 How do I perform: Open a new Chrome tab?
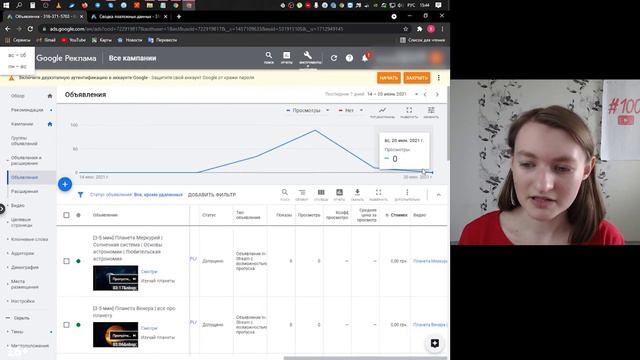(179, 17)
